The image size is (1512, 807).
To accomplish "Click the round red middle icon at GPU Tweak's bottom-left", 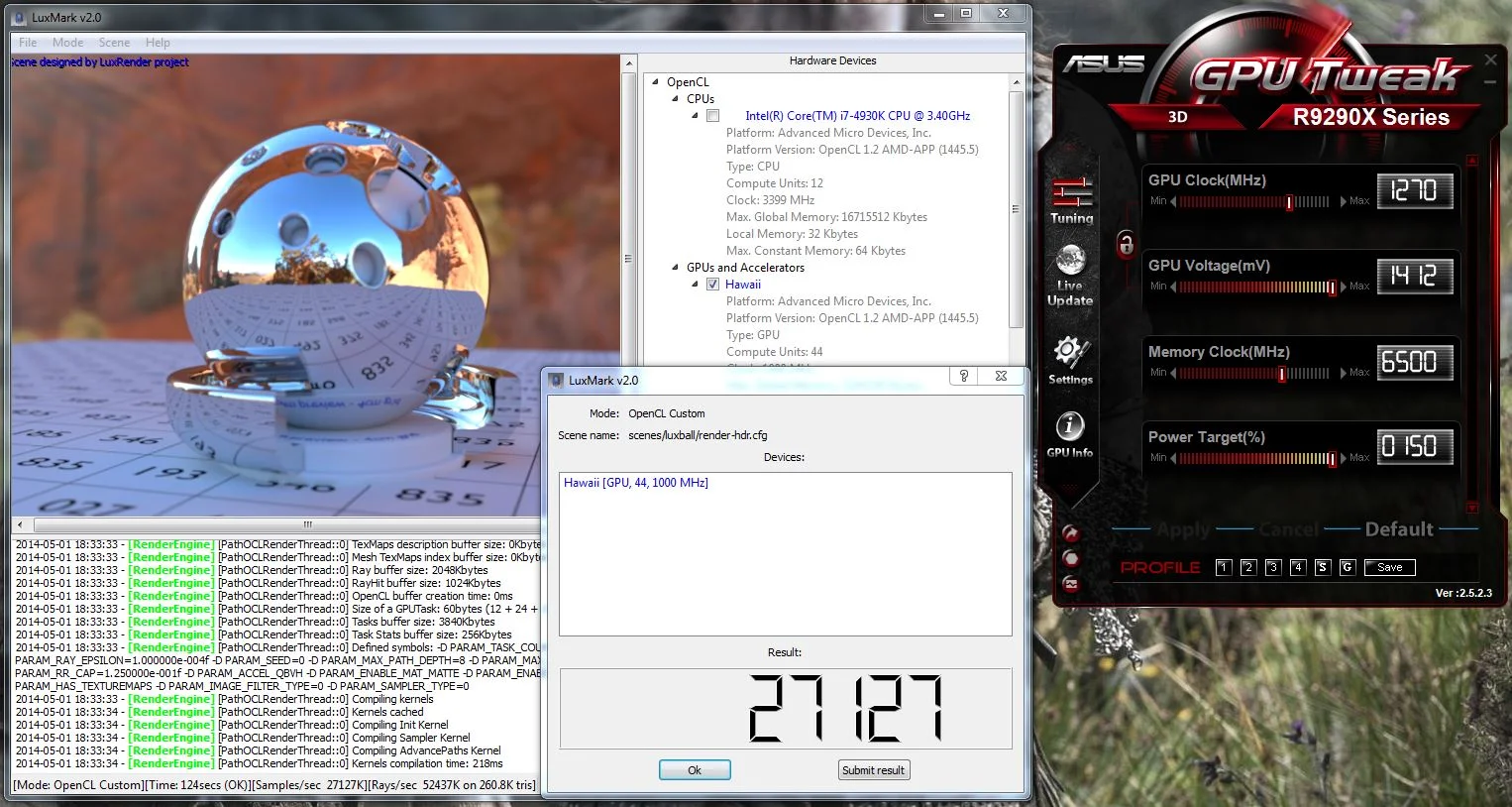I will 1070,558.
